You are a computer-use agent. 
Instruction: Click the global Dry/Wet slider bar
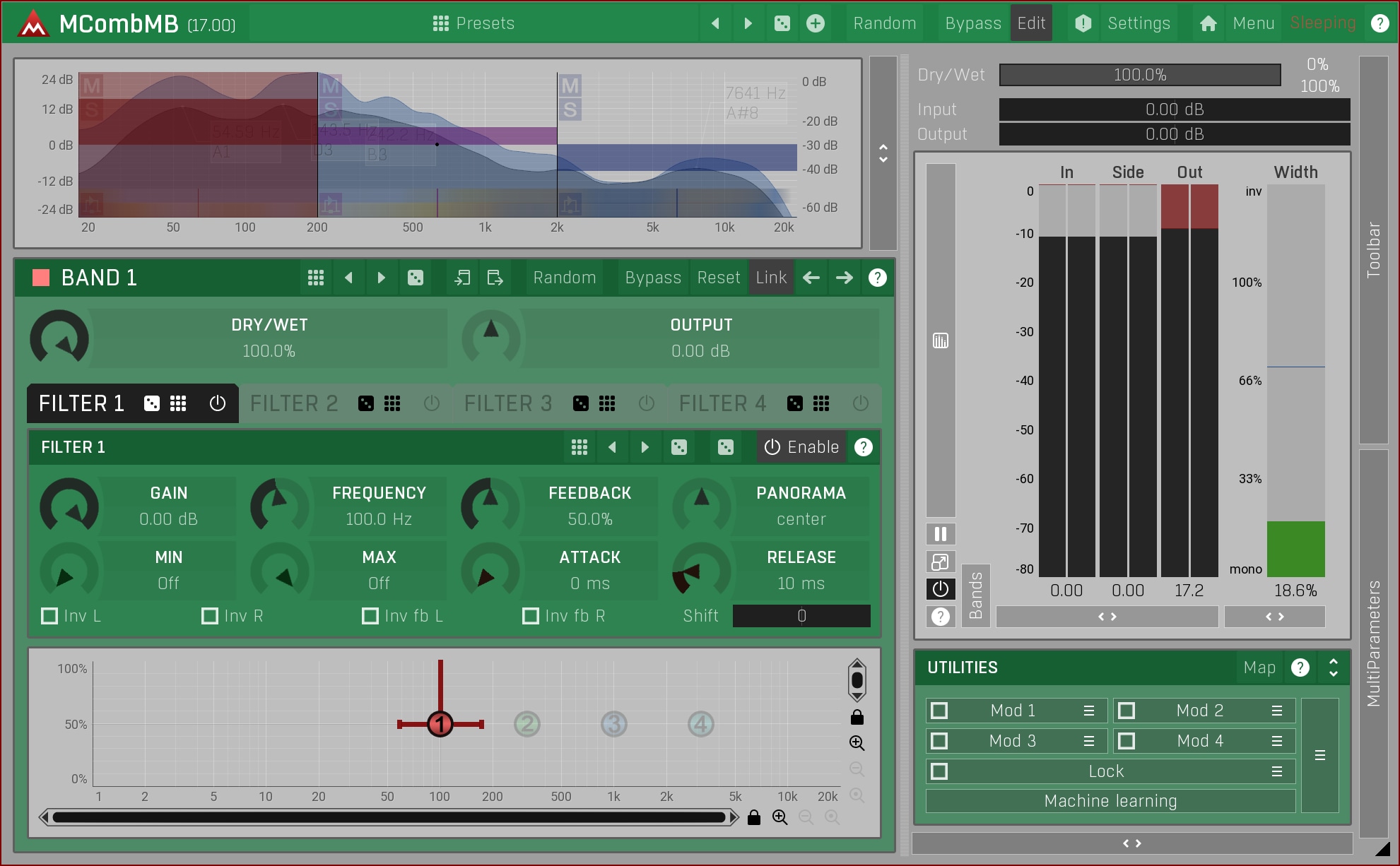(x=1139, y=75)
